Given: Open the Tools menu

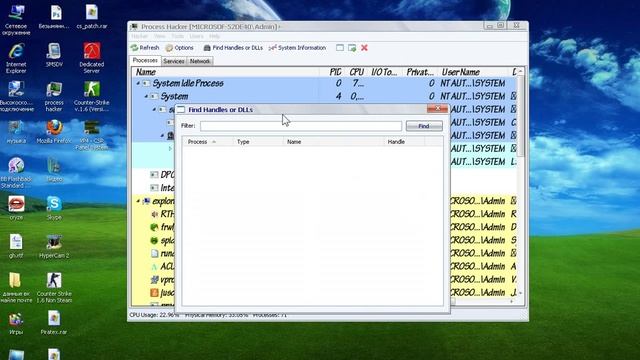Looking at the screenshot, I should 177,36.
